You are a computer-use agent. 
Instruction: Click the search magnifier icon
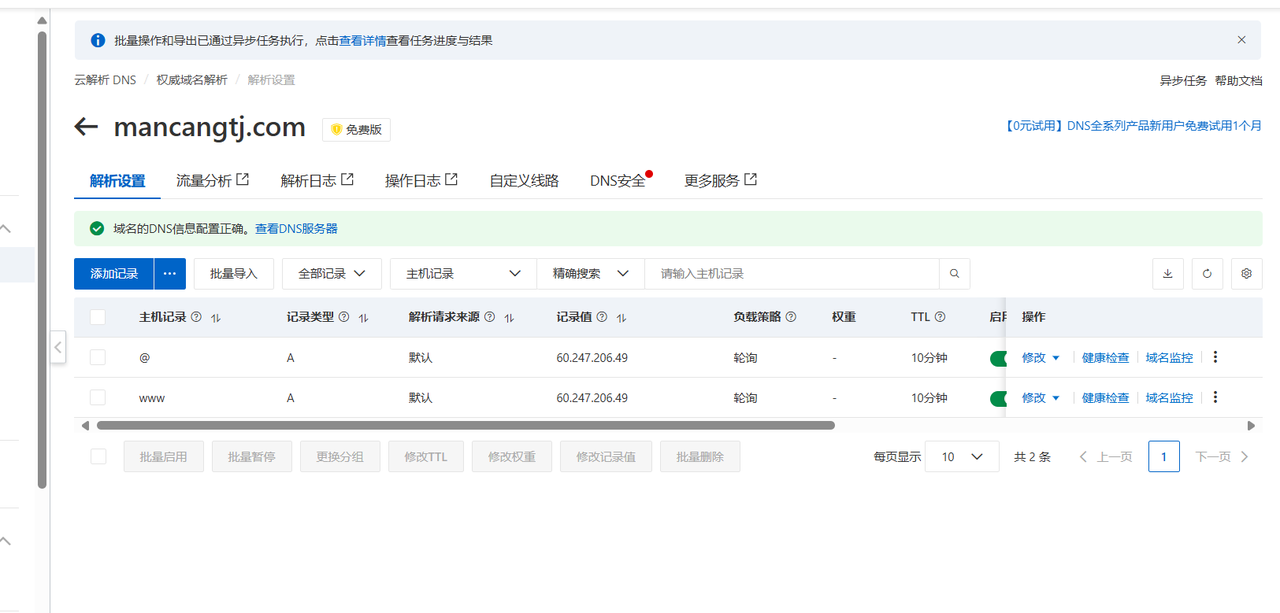tap(954, 274)
